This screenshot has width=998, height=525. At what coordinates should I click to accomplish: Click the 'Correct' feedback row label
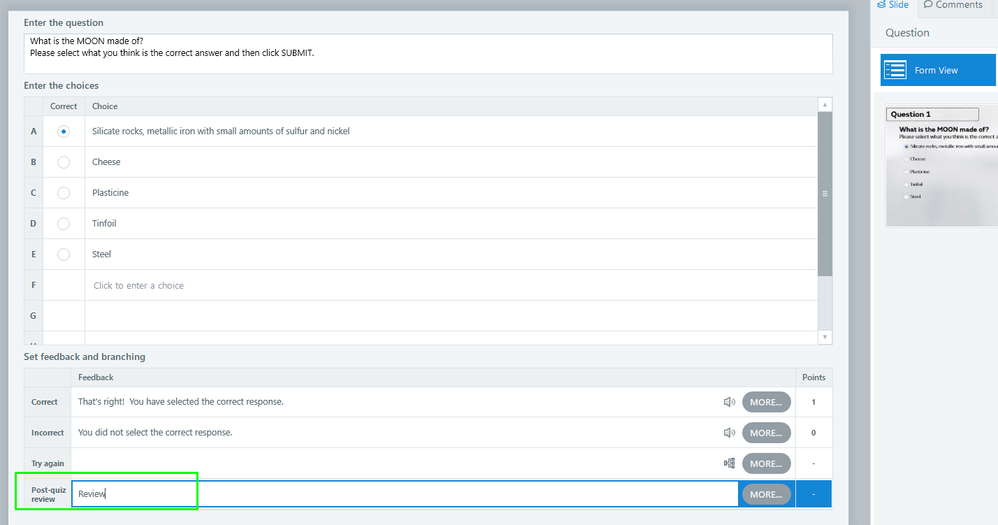pos(45,402)
